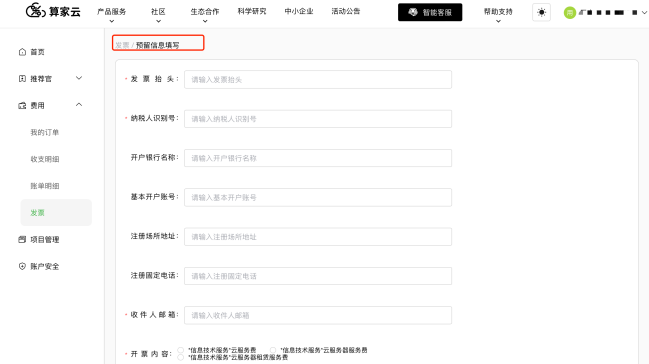
Task: Click the 项目管理 sidebar icon
Action: tap(22, 239)
